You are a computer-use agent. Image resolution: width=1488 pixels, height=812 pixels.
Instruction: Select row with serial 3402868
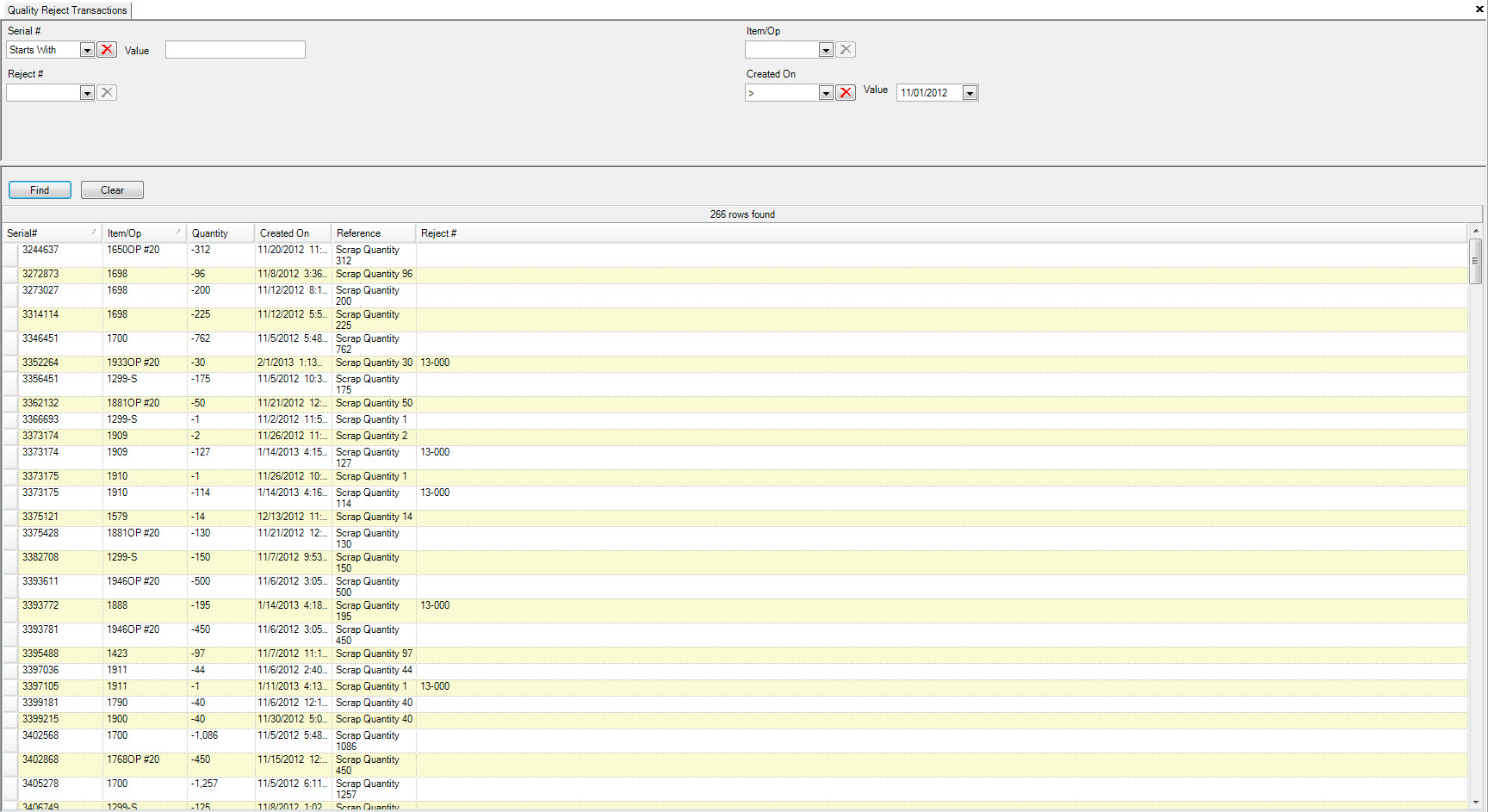(735, 765)
